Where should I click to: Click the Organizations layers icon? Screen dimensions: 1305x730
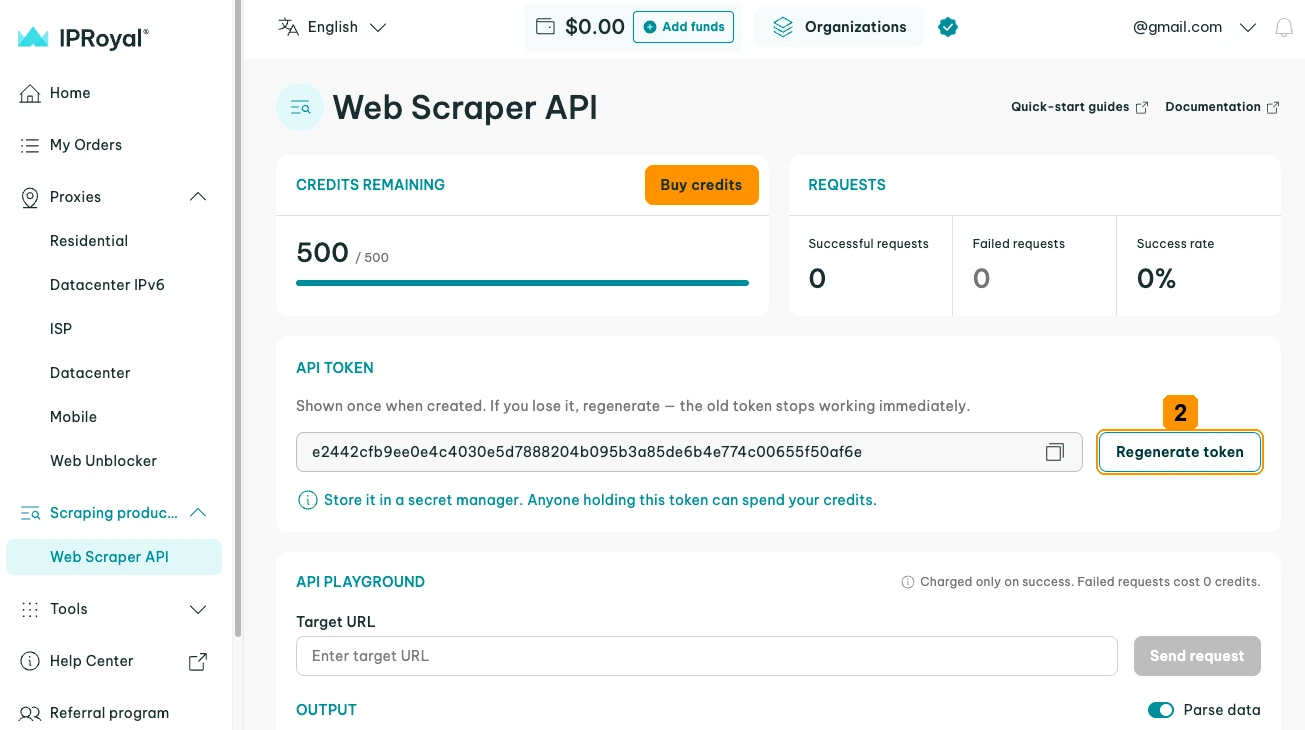coord(783,27)
